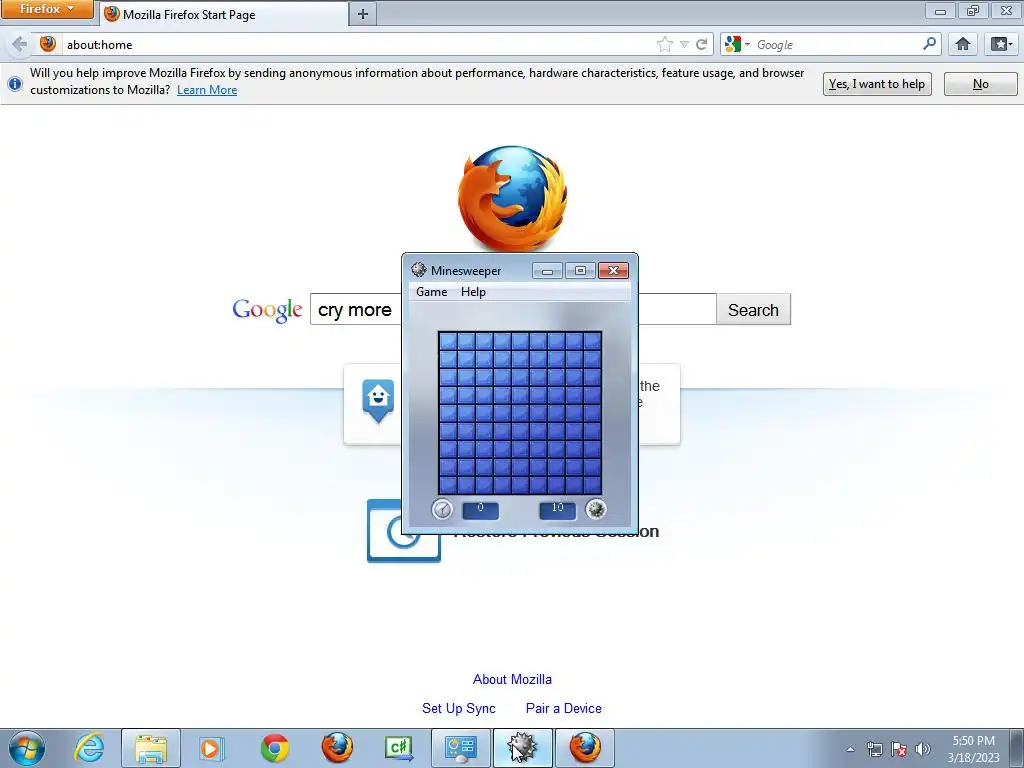This screenshot has height=768, width=1024.
Task: Open the C# application icon in taskbar
Action: coord(399,748)
